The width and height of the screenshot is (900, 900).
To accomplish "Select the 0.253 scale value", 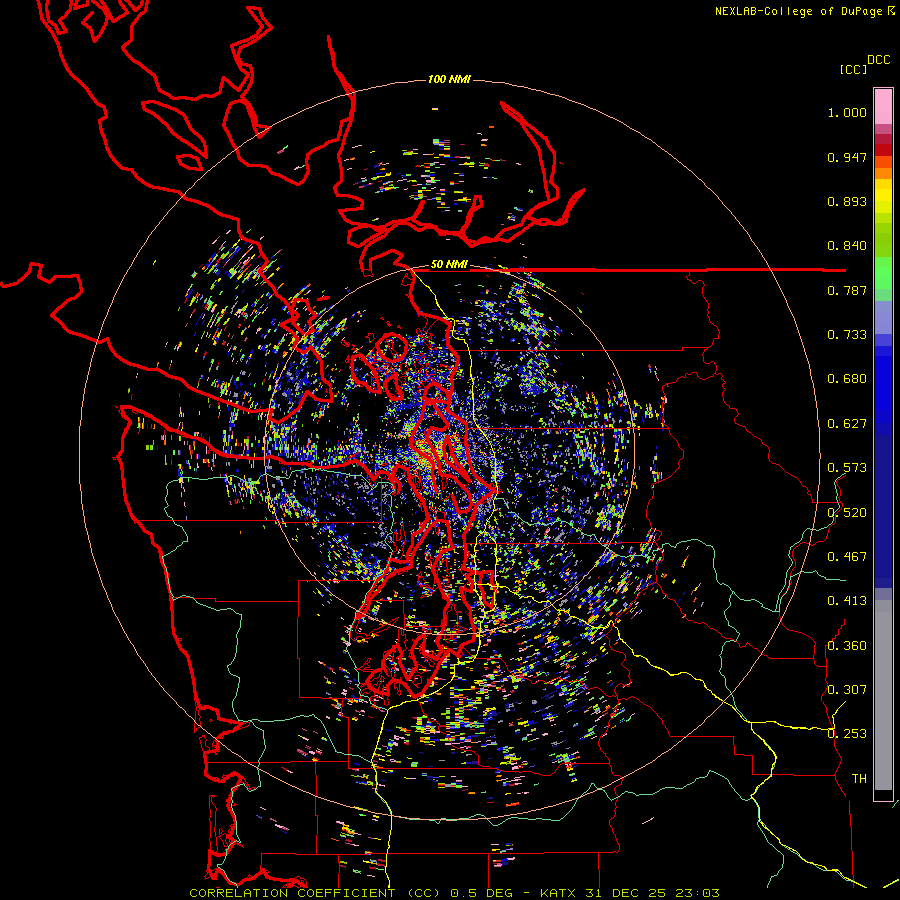I will coord(847,734).
